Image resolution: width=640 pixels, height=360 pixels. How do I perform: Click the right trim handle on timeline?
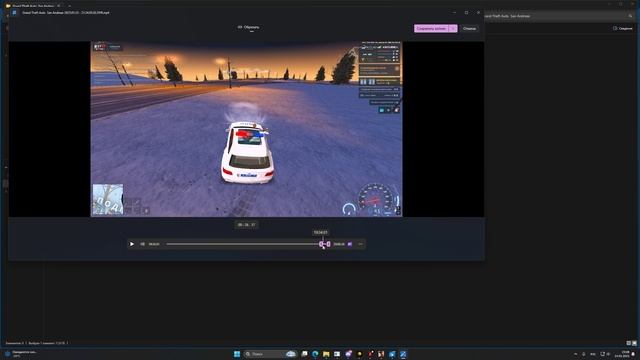click(329, 244)
